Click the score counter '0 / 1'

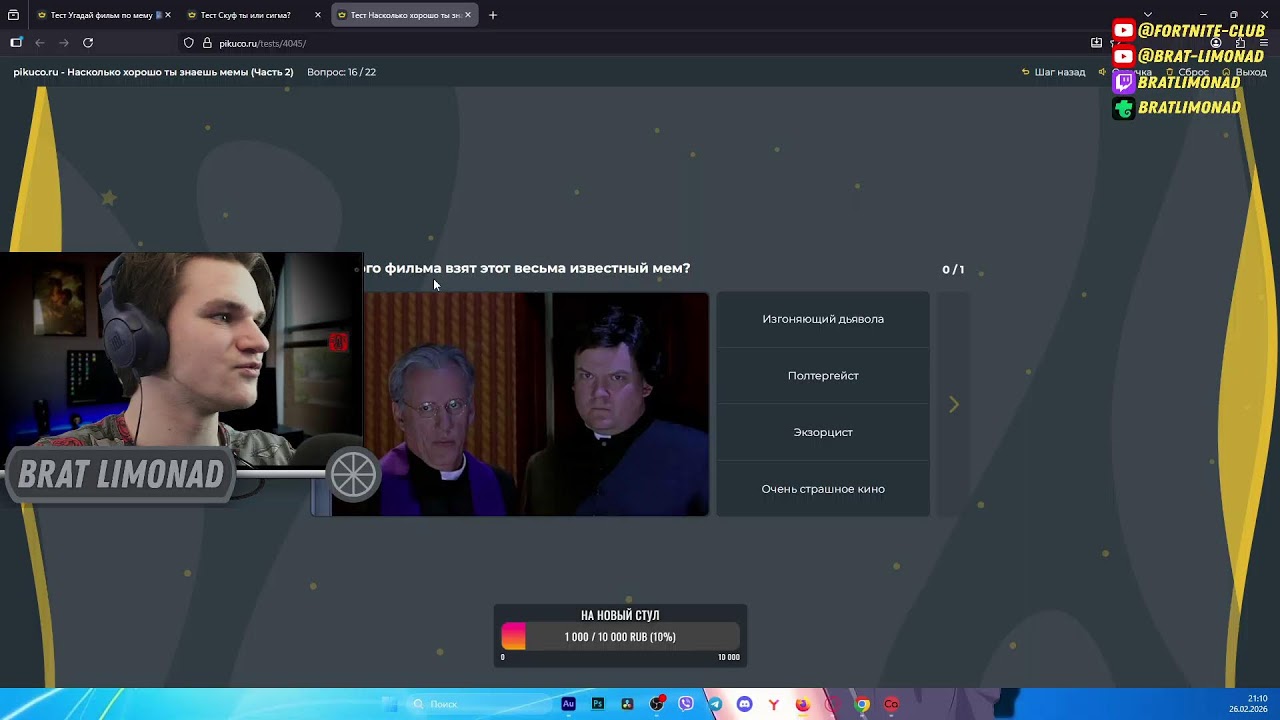click(953, 269)
